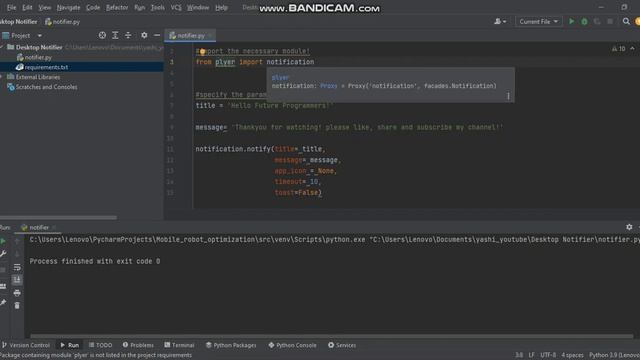Open the Services tool window

[x=342, y=345]
